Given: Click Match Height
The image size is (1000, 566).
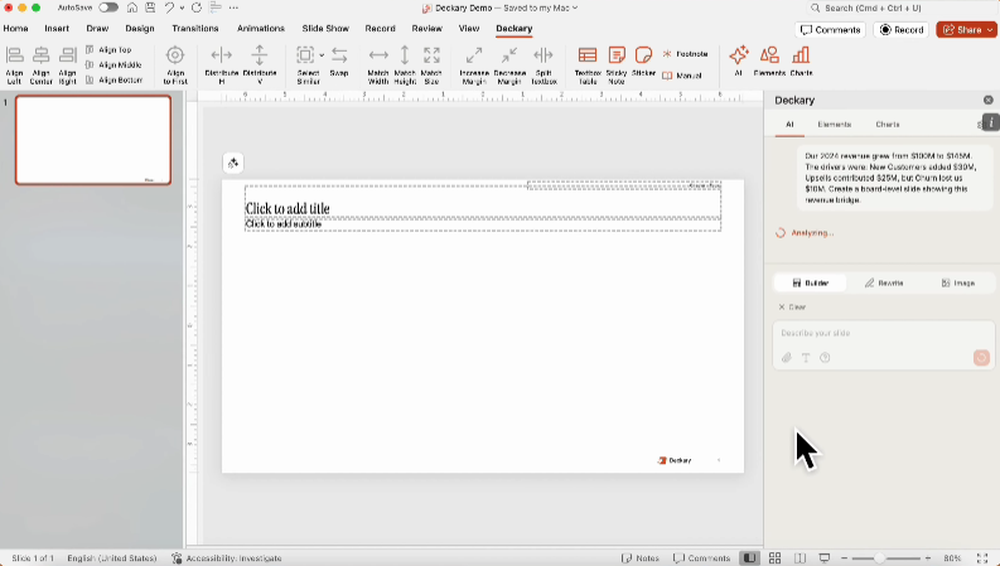Looking at the screenshot, I should click(x=405, y=64).
